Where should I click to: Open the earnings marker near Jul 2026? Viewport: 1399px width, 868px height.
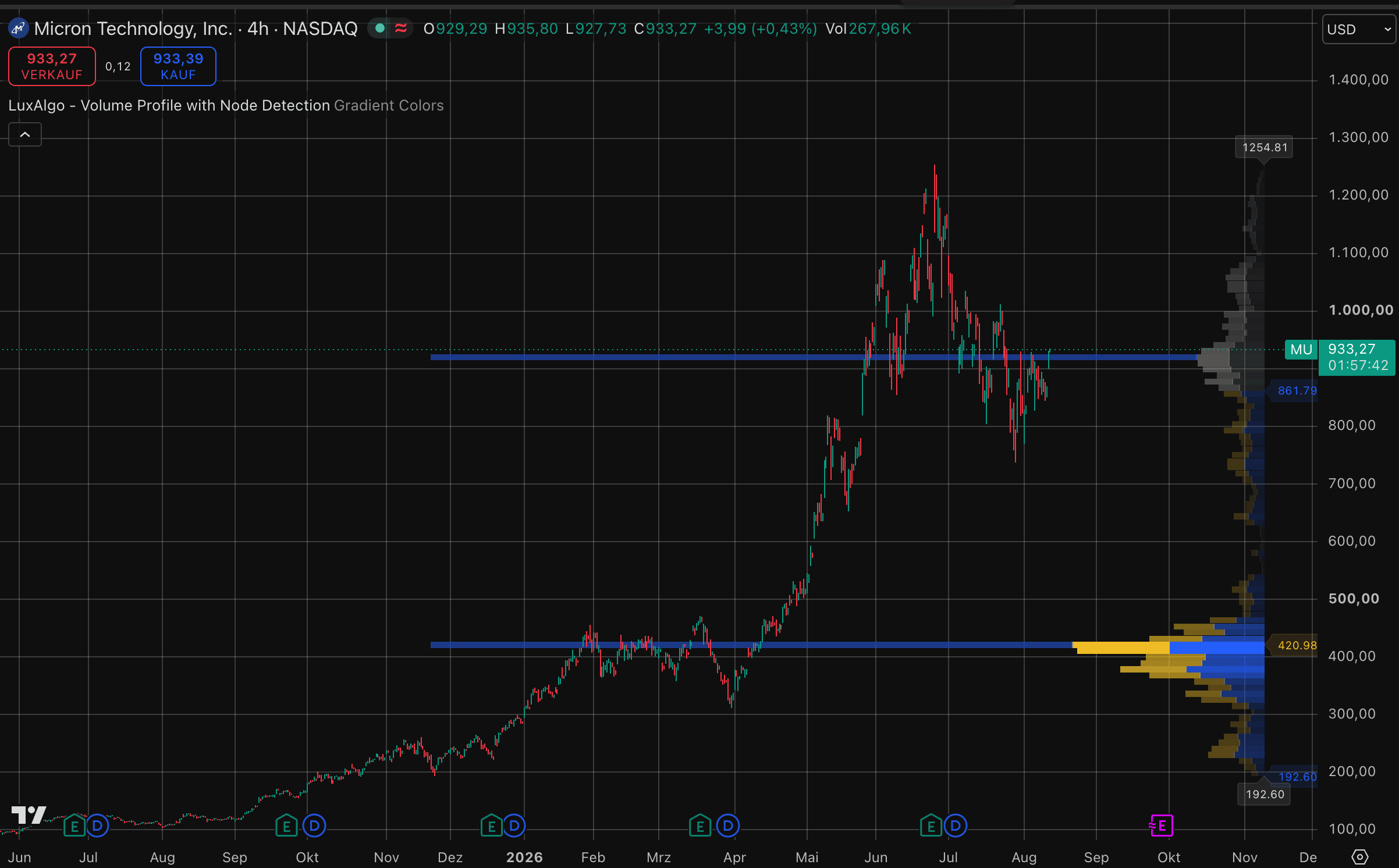pyautogui.click(x=931, y=826)
